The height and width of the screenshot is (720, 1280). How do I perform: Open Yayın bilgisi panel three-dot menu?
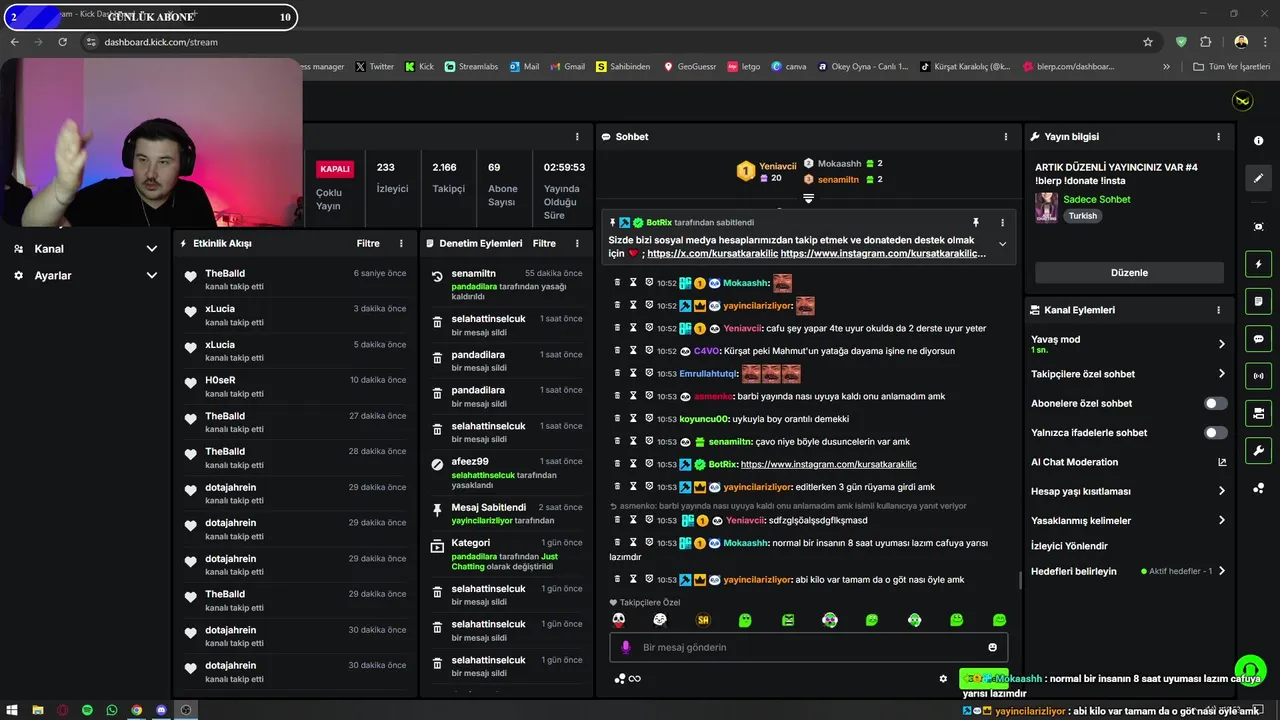click(x=1218, y=136)
